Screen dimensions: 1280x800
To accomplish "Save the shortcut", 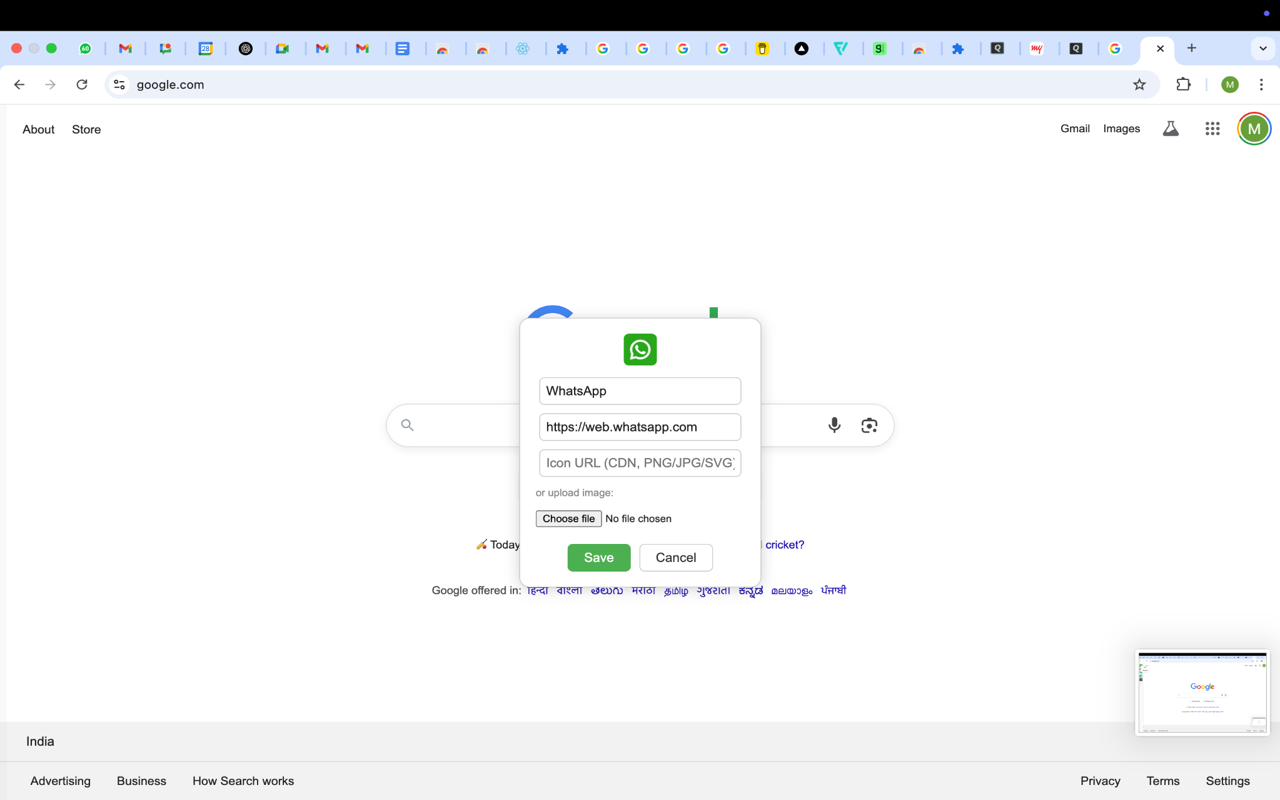I will click(x=599, y=557).
